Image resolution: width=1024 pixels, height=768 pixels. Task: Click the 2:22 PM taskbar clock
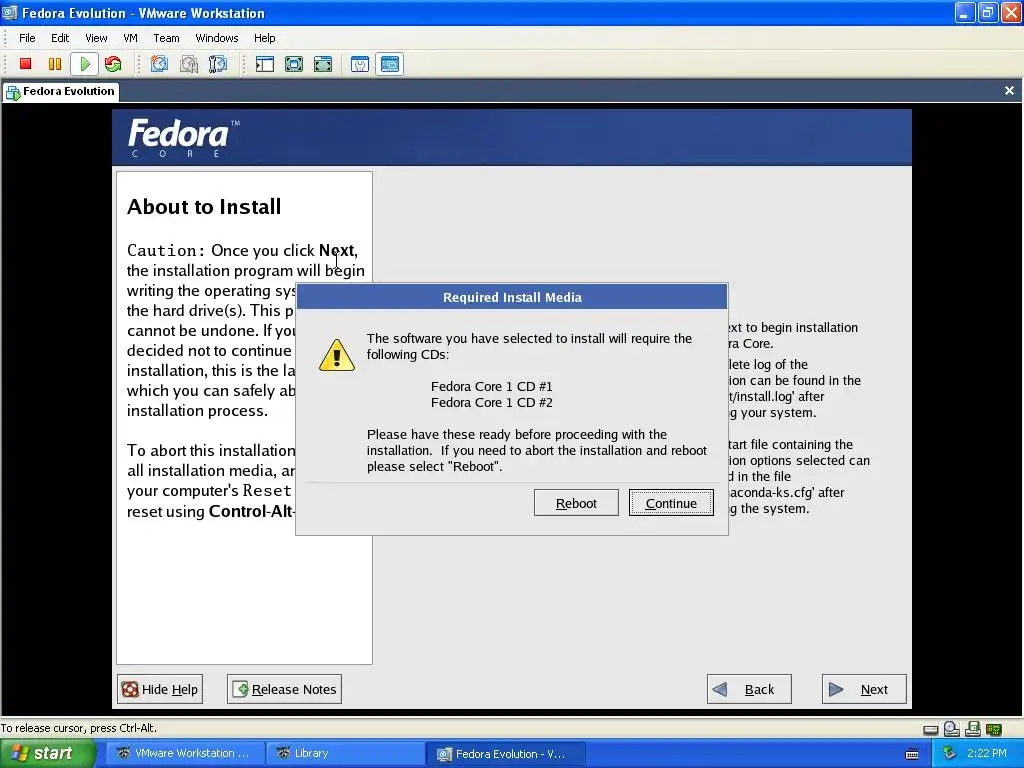pos(987,754)
